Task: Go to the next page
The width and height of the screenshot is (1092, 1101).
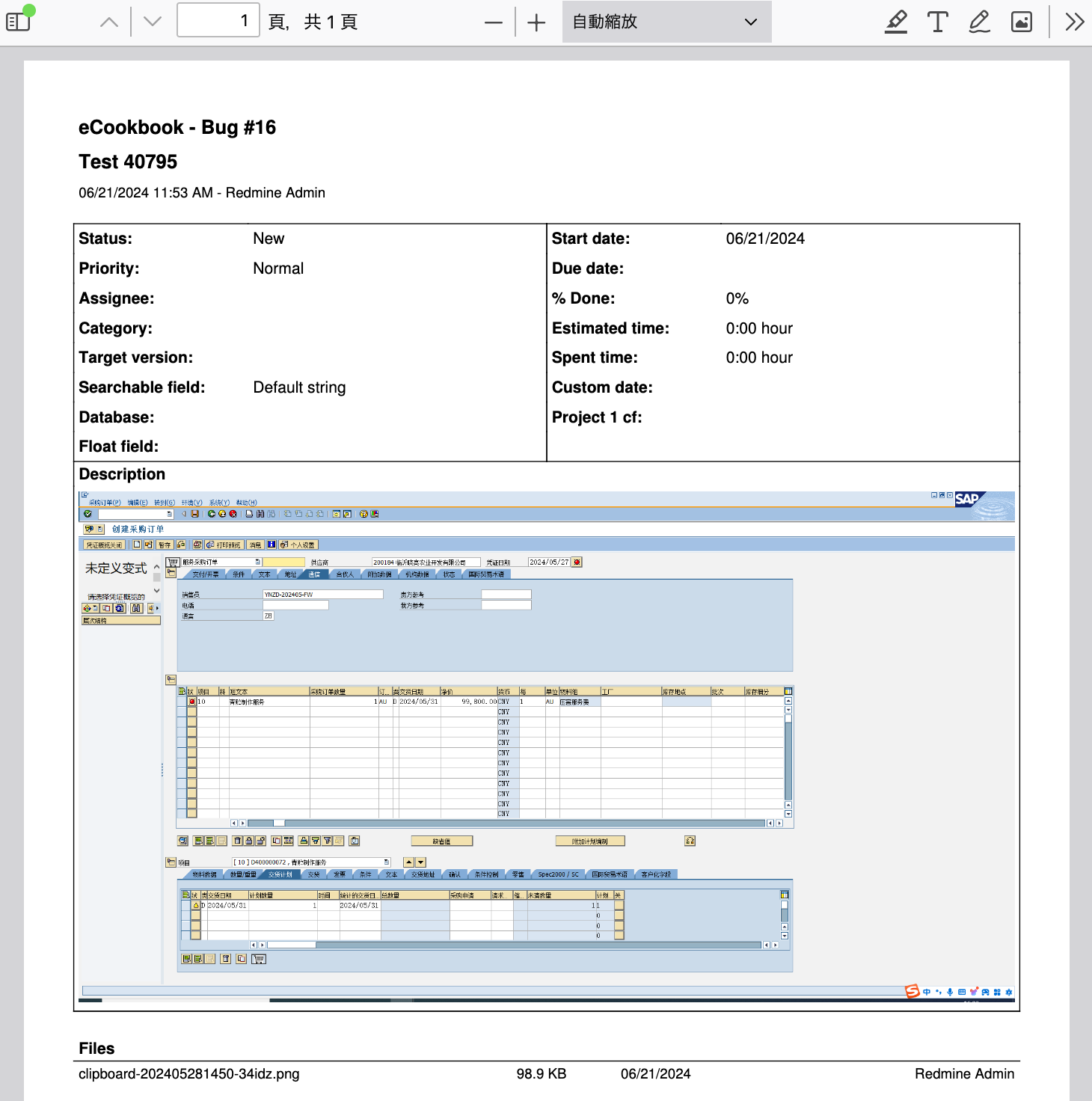Action: 153,22
